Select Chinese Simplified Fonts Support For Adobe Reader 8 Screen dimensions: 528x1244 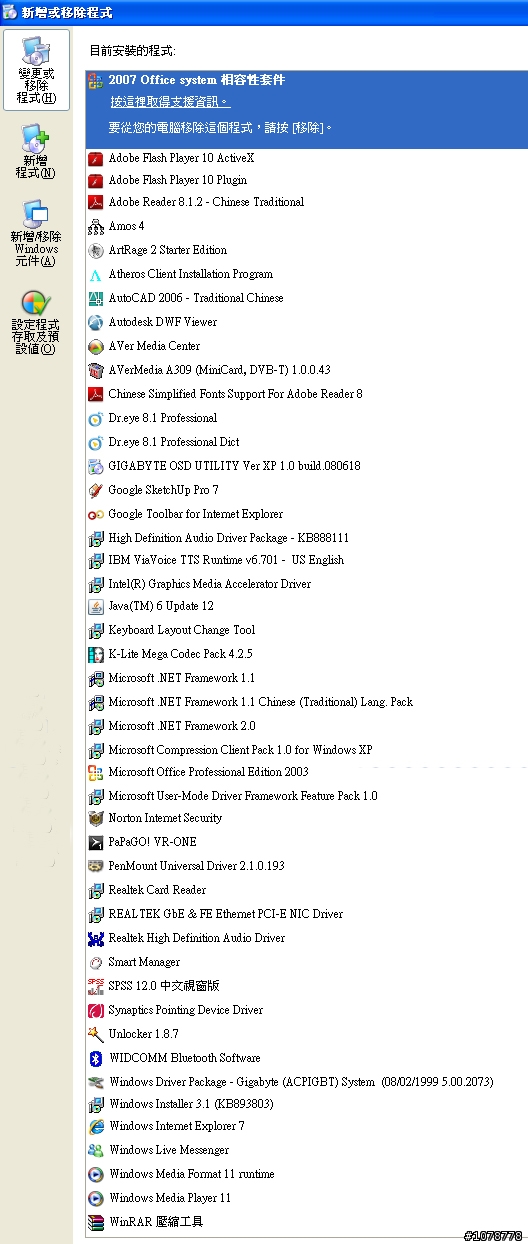coord(306,394)
